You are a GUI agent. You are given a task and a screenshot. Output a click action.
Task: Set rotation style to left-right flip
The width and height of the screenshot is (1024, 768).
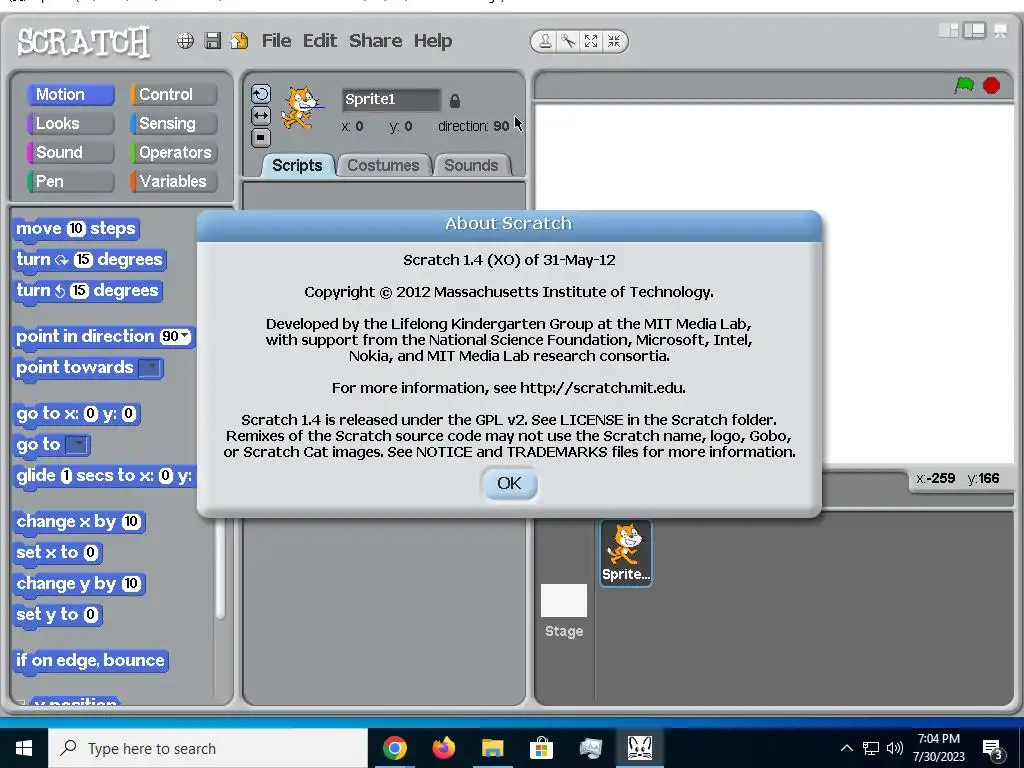[x=261, y=116]
